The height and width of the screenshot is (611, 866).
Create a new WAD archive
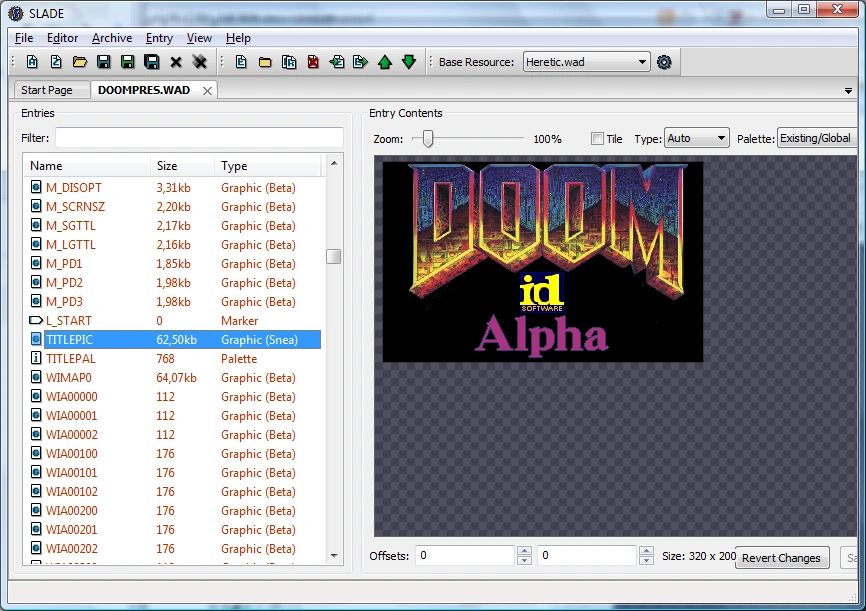[32, 62]
